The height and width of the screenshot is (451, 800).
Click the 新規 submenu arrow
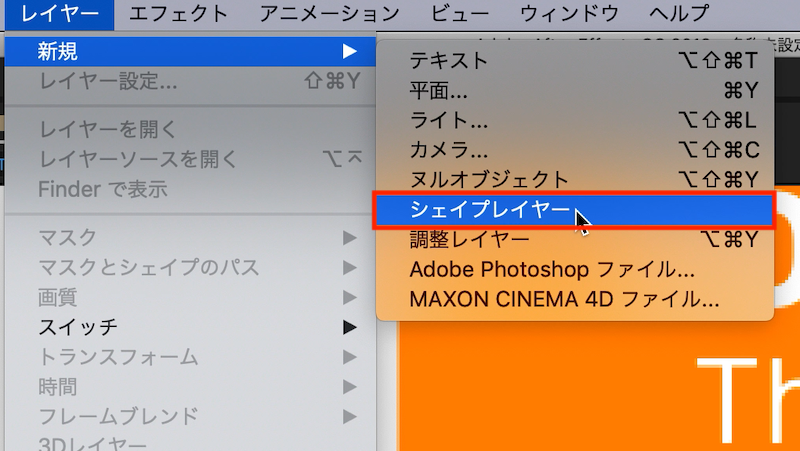[x=349, y=50]
